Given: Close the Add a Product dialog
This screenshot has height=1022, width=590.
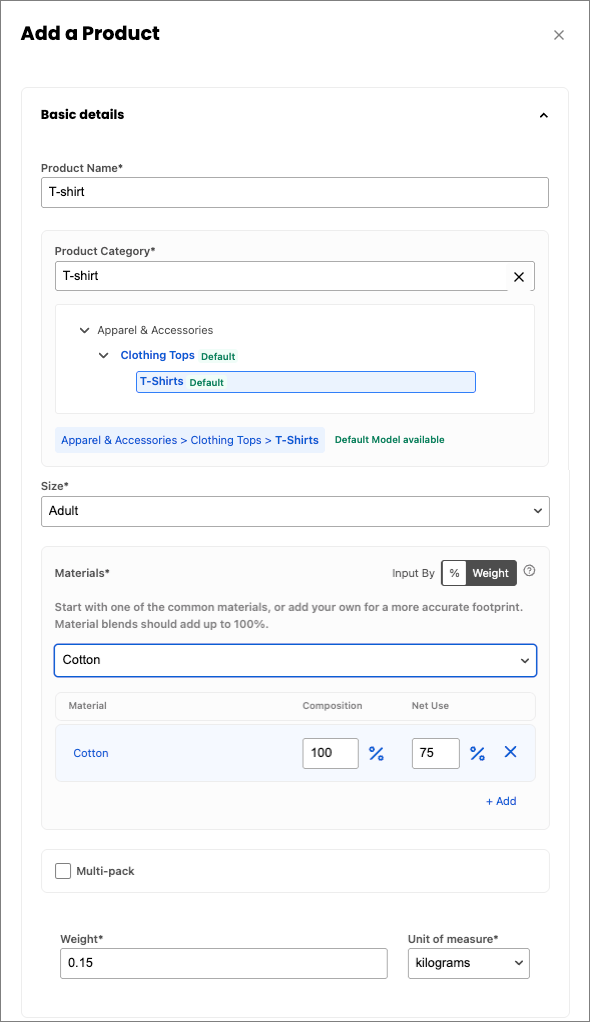Looking at the screenshot, I should pos(559,35).
